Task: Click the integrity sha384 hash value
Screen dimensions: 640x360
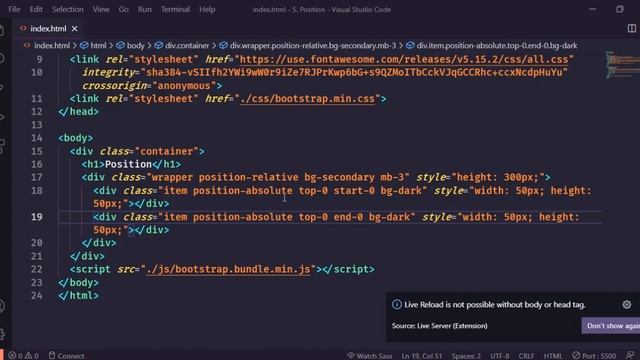Action: coord(353,72)
